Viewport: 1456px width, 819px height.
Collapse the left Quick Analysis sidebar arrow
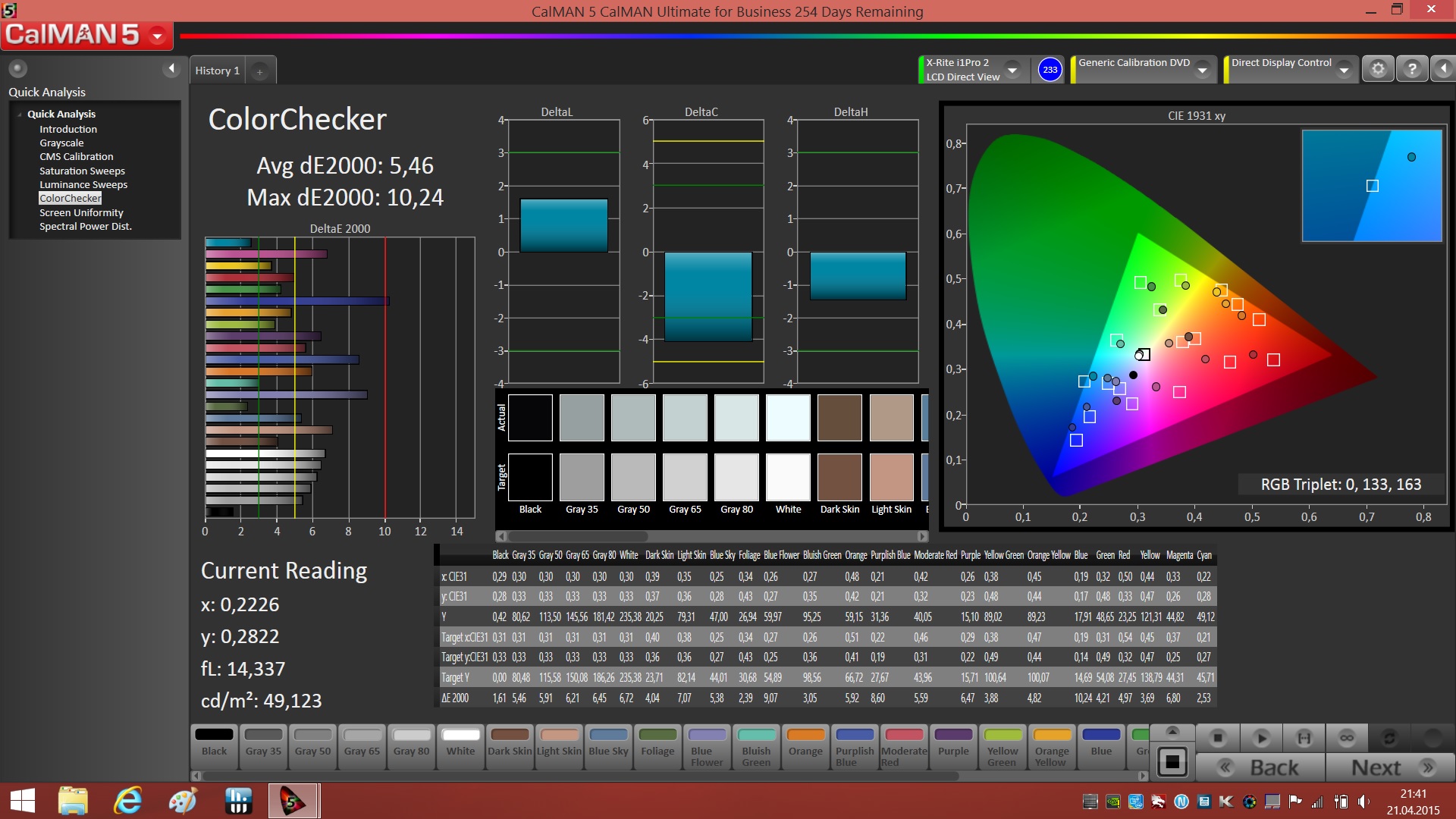click(x=171, y=69)
